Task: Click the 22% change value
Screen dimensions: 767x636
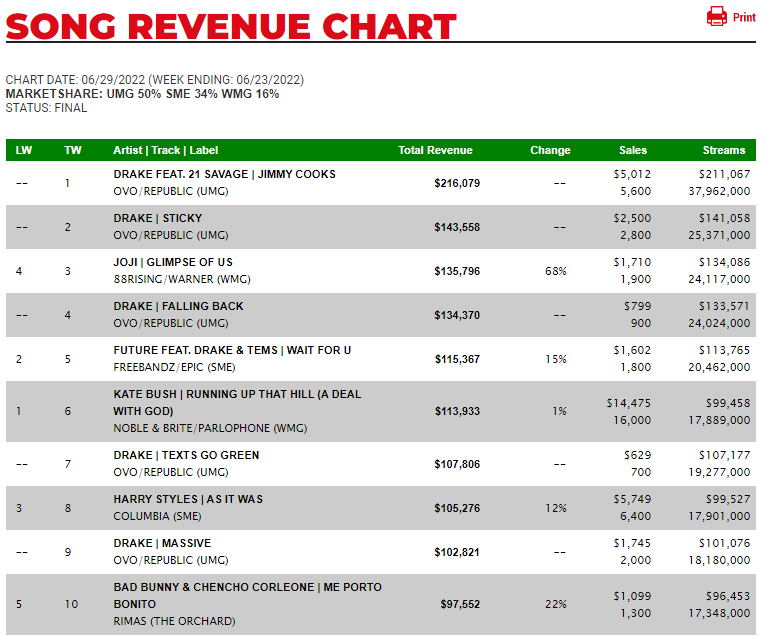Action: coord(556,604)
